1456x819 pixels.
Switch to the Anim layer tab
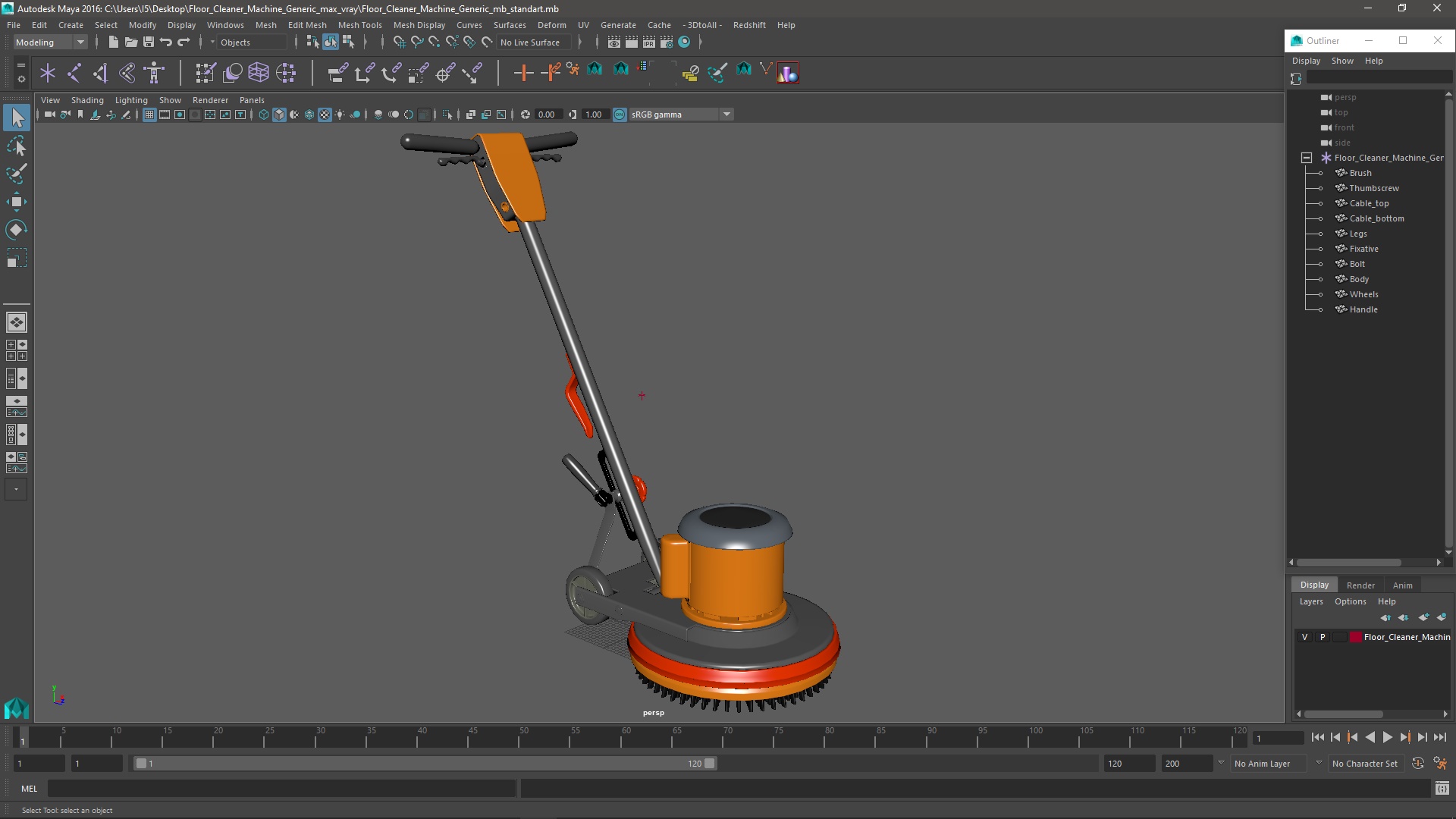(1402, 585)
